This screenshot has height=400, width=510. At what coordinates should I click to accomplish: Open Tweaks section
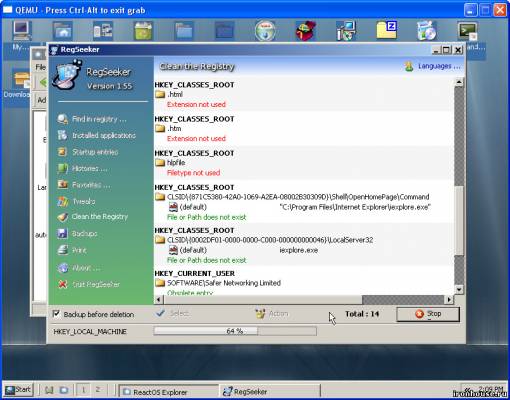pos(76,201)
